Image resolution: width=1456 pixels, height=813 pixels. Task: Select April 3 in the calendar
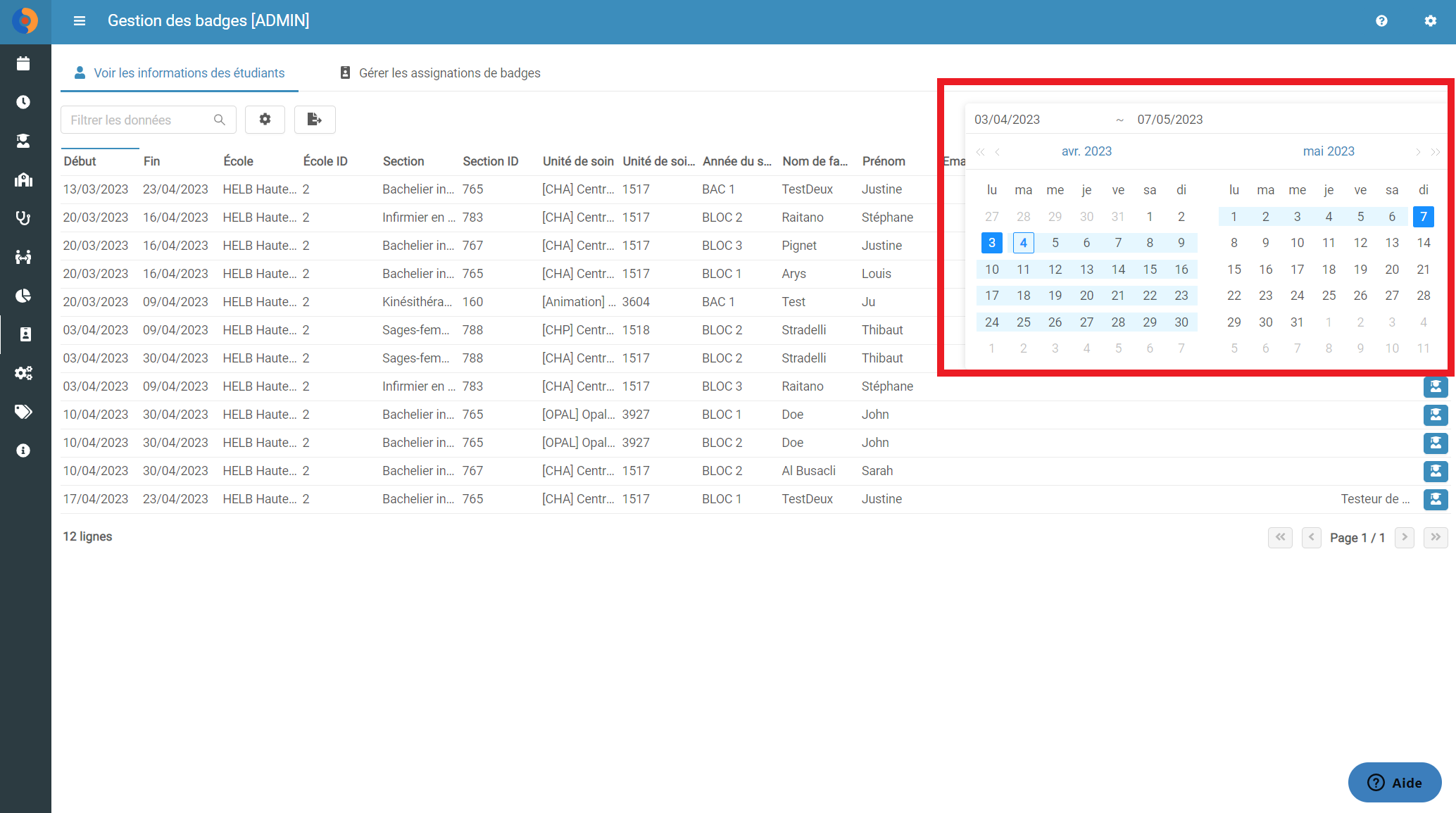pyautogui.click(x=992, y=243)
